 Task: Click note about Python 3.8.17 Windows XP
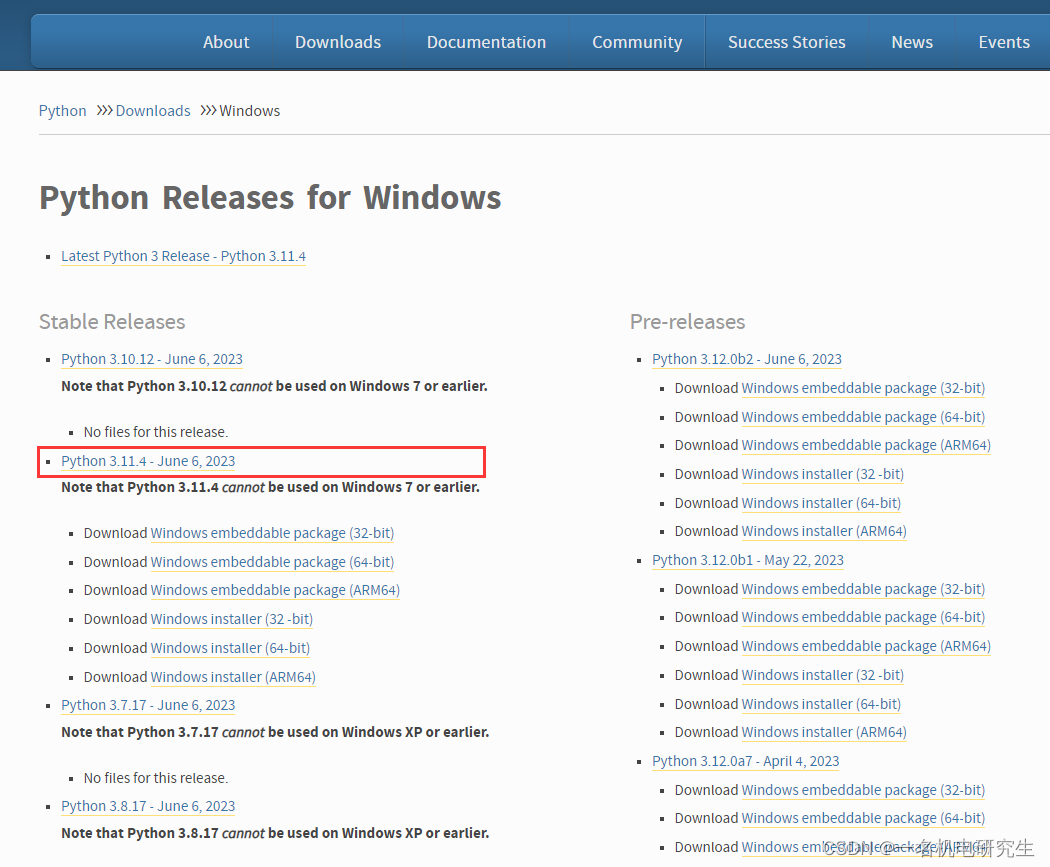[x=275, y=833]
